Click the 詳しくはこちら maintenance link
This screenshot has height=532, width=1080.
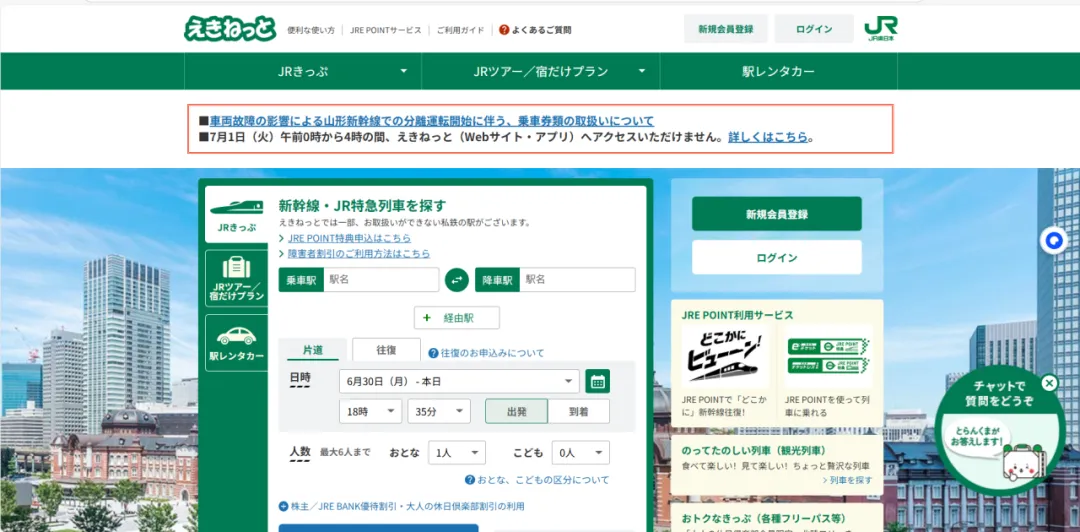767,136
